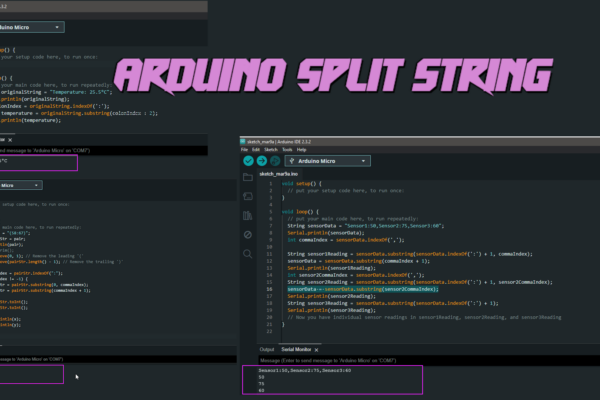Open the Micro board dropdown in the lower-left window
The height and width of the screenshot is (400, 600).
click(21, 185)
